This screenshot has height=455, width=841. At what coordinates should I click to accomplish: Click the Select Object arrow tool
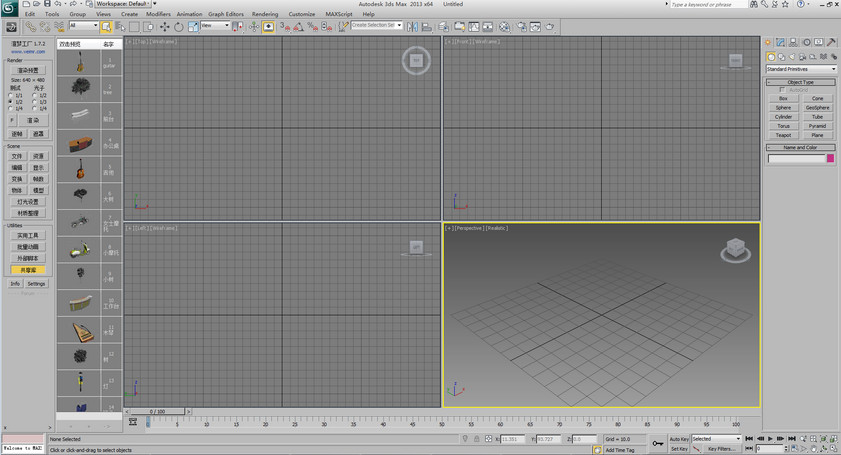pos(106,26)
